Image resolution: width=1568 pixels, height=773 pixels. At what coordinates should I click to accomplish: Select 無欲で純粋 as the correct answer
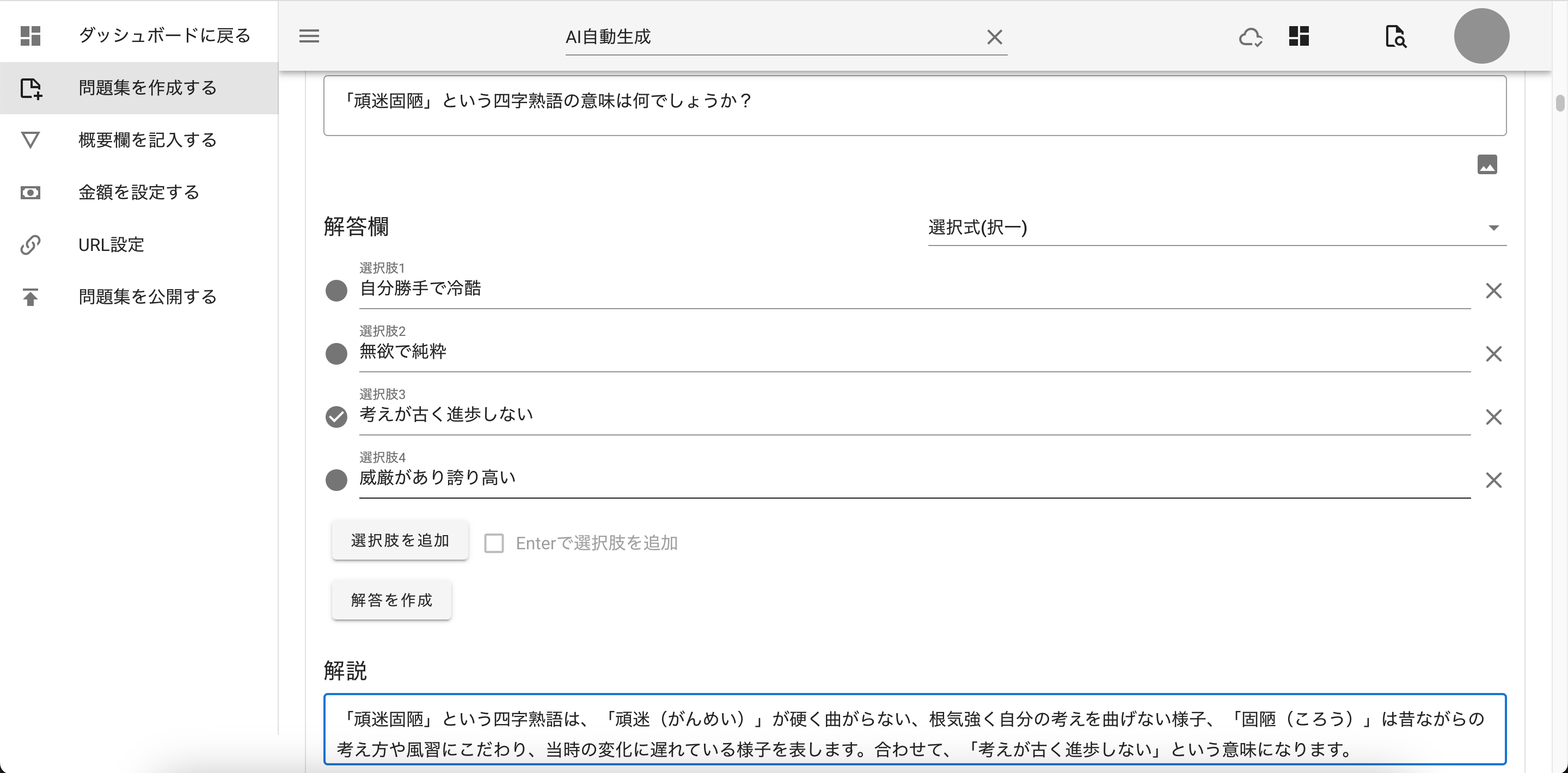336,354
